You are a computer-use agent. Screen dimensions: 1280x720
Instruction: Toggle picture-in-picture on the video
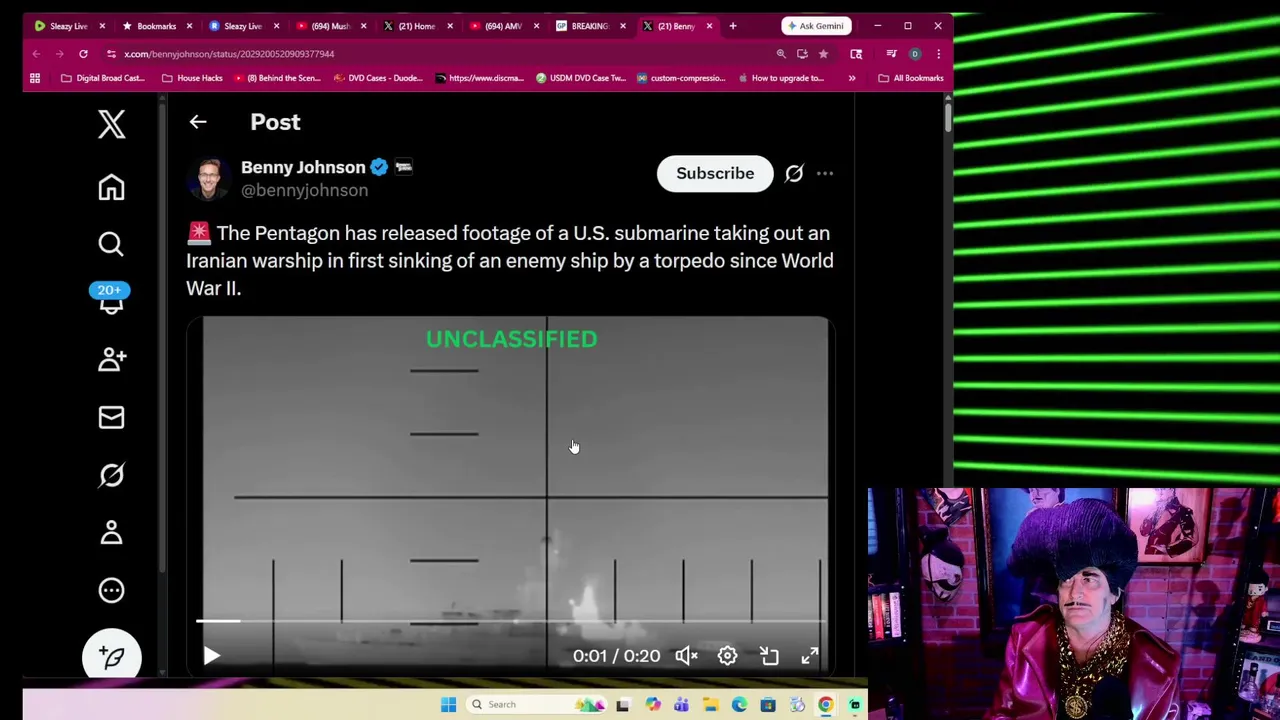769,656
